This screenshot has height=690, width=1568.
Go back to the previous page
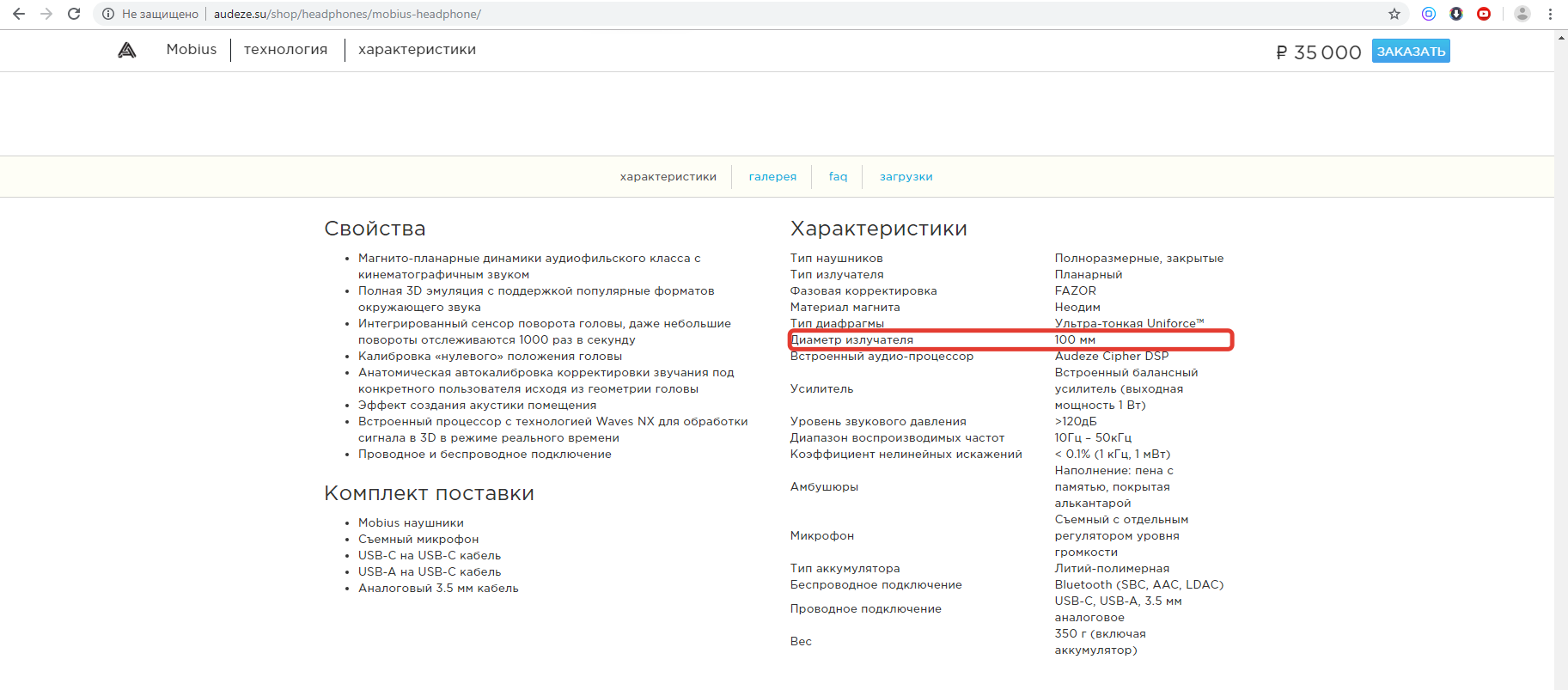point(19,14)
